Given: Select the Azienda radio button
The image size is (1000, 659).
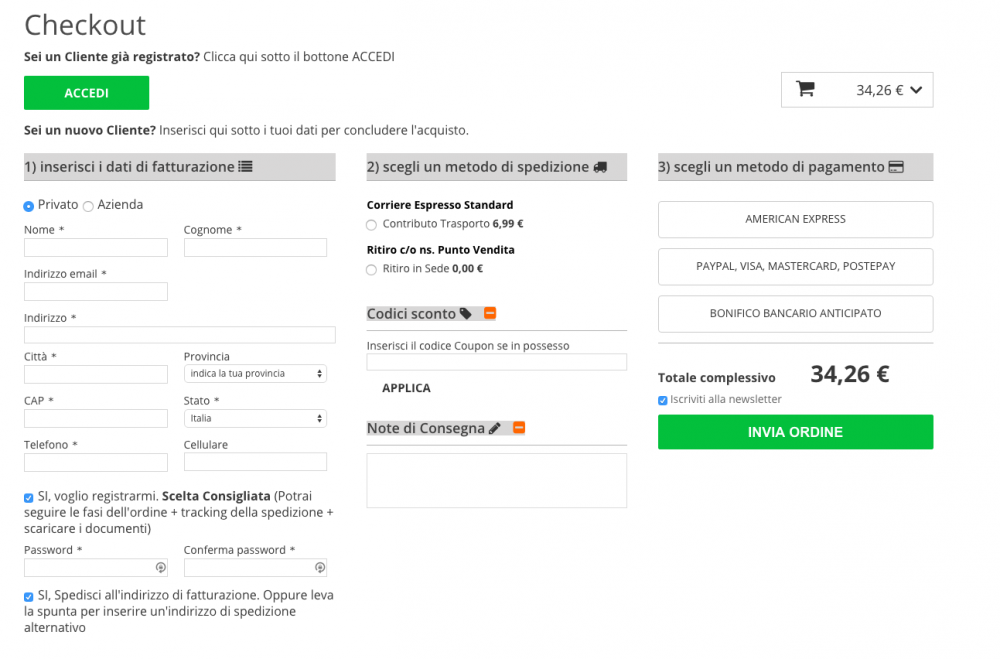Looking at the screenshot, I should pyautogui.click(x=88, y=206).
